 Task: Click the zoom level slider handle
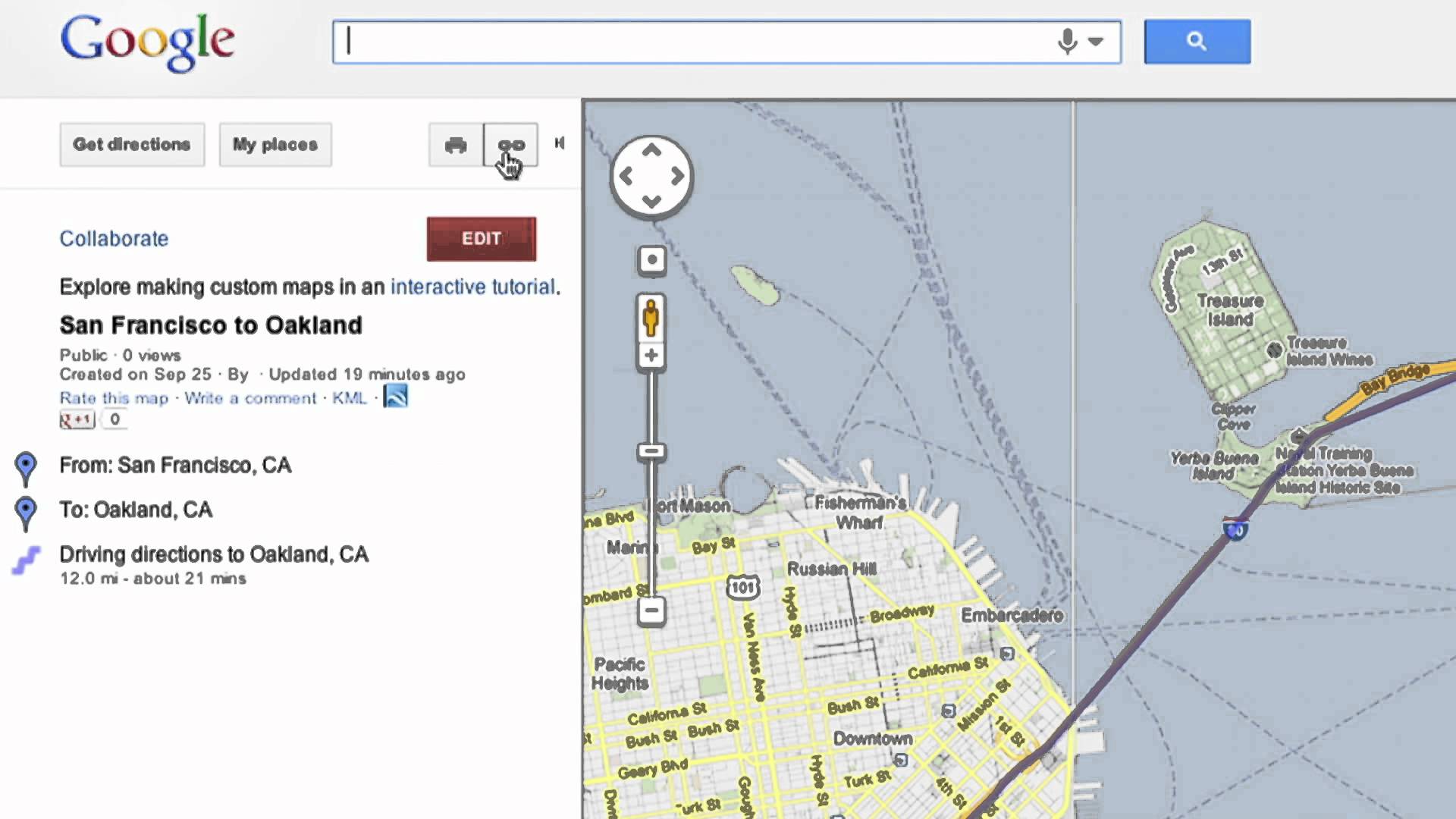[x=651, y=450]
